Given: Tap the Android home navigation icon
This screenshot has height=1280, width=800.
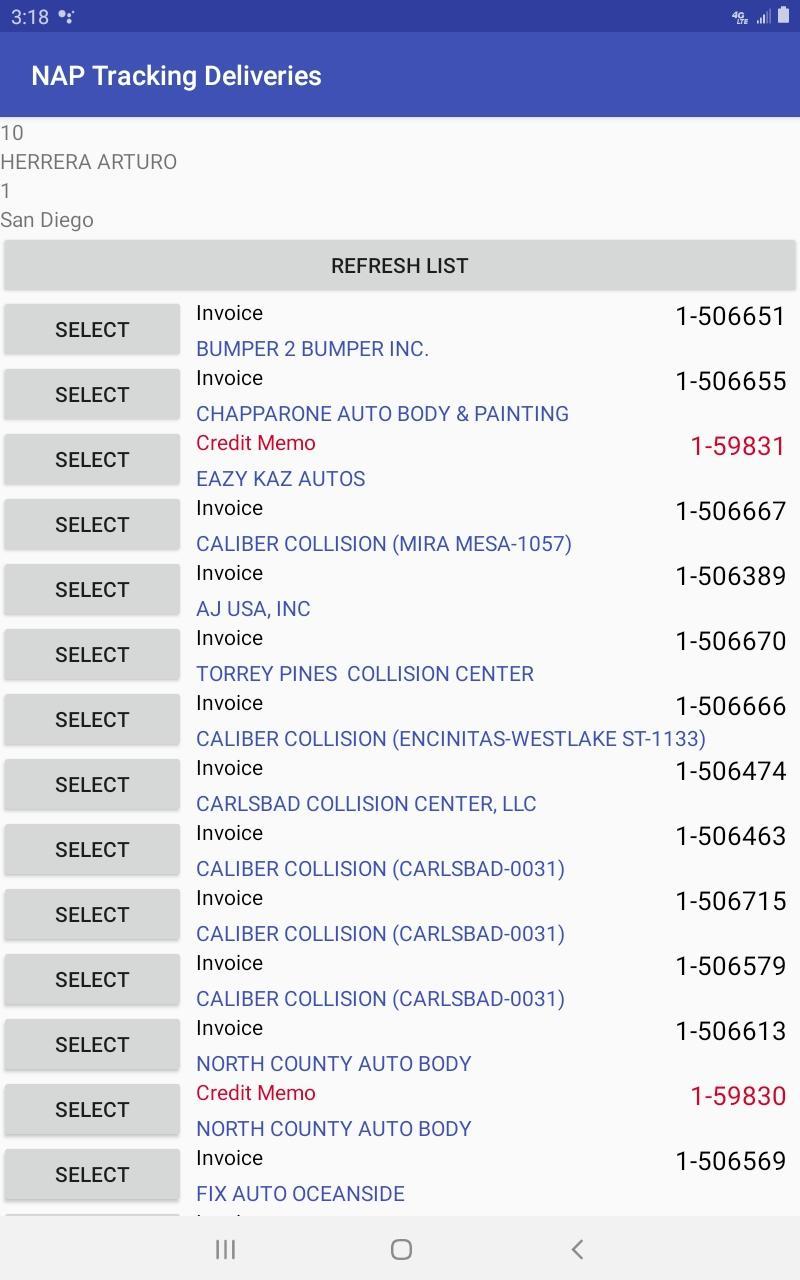Looking at the screenshot, I should [401, 1249].
